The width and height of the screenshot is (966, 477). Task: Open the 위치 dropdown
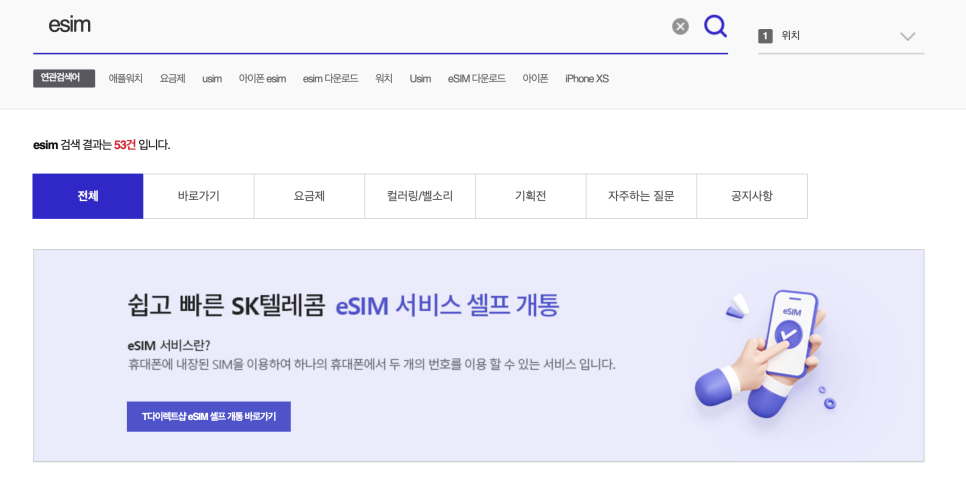[841, 36]
